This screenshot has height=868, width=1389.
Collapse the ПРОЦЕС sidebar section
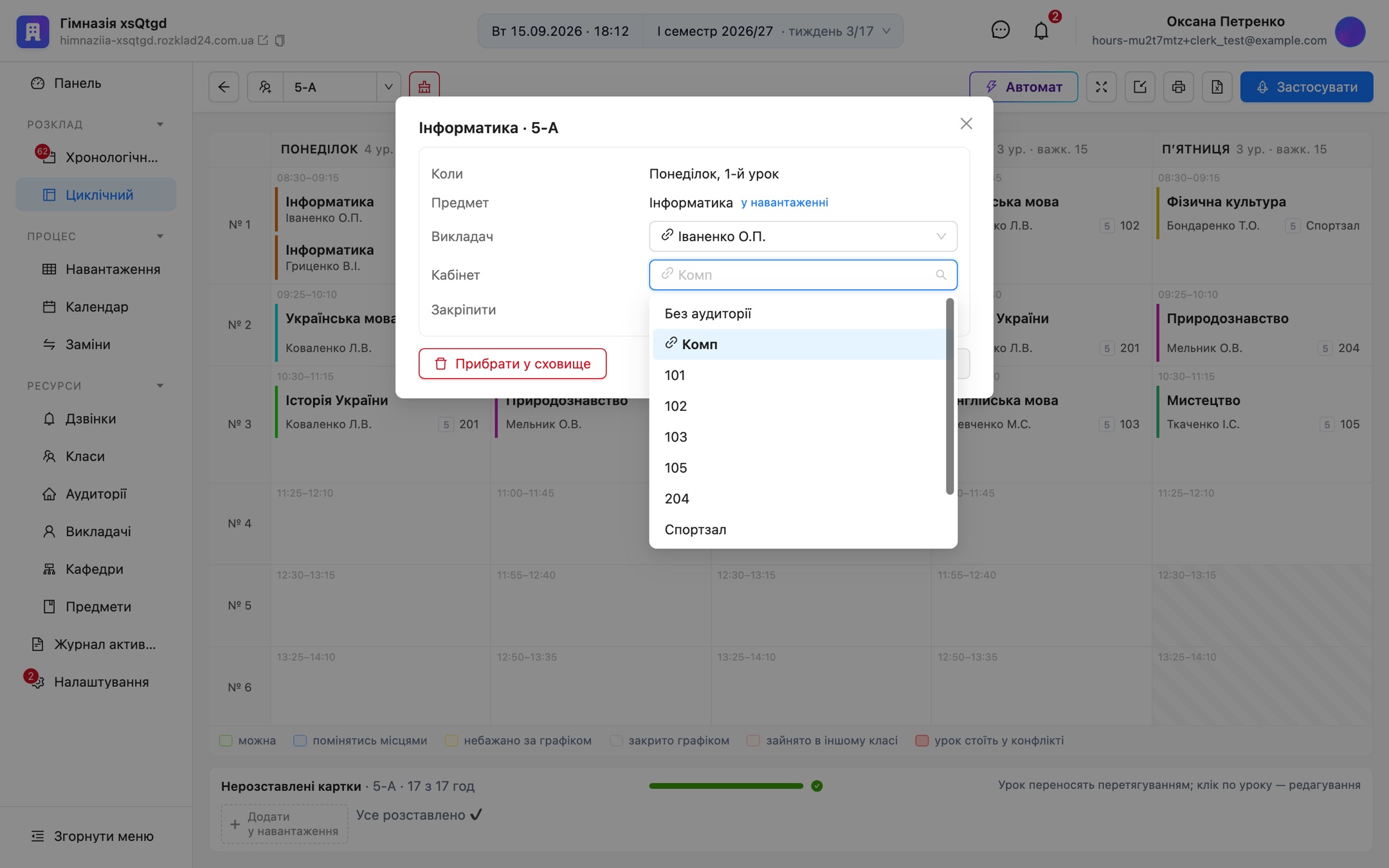pyautogui.click(x=160, y=236)
